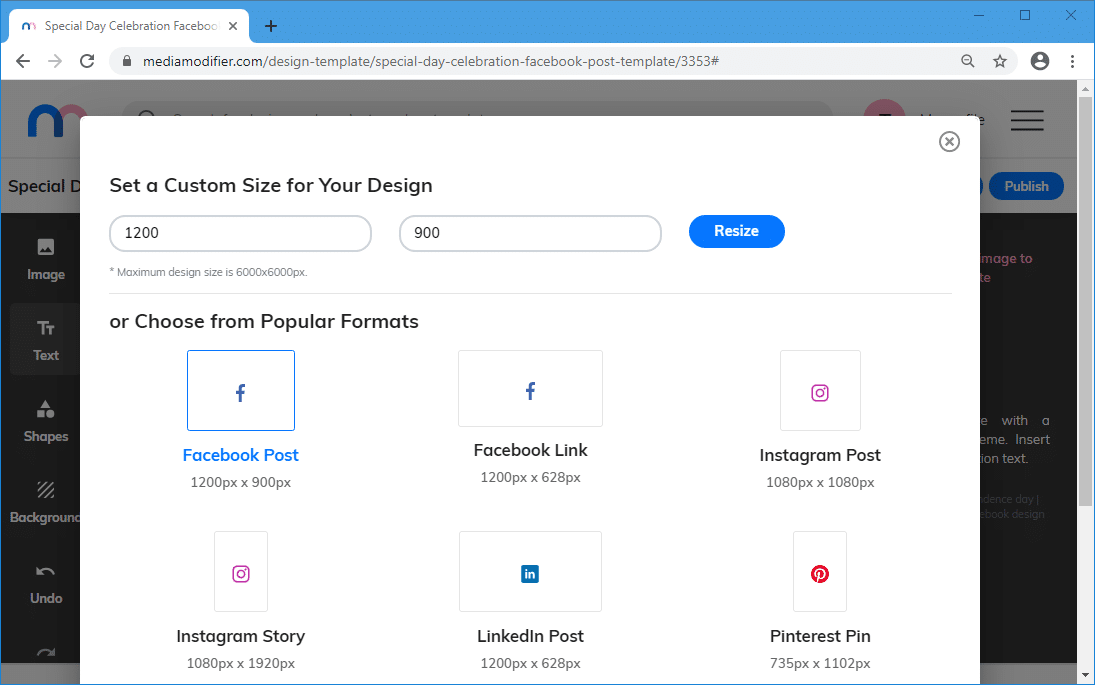Viewport: 1095px width, 685px height.
Task: Click the Pinterest Pin label
Action: point(820,636)
